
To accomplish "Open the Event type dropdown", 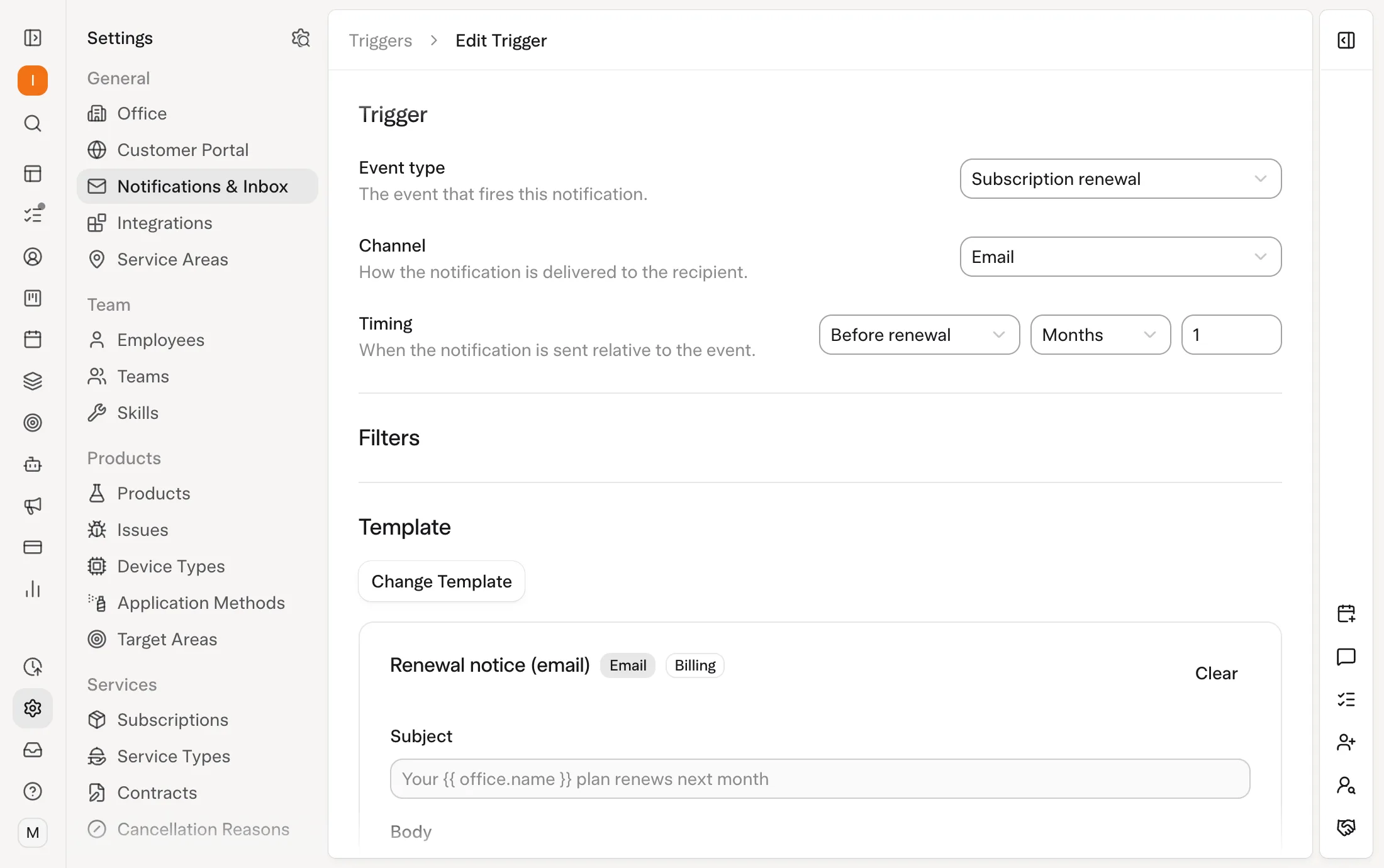I will click(1120, 179).
